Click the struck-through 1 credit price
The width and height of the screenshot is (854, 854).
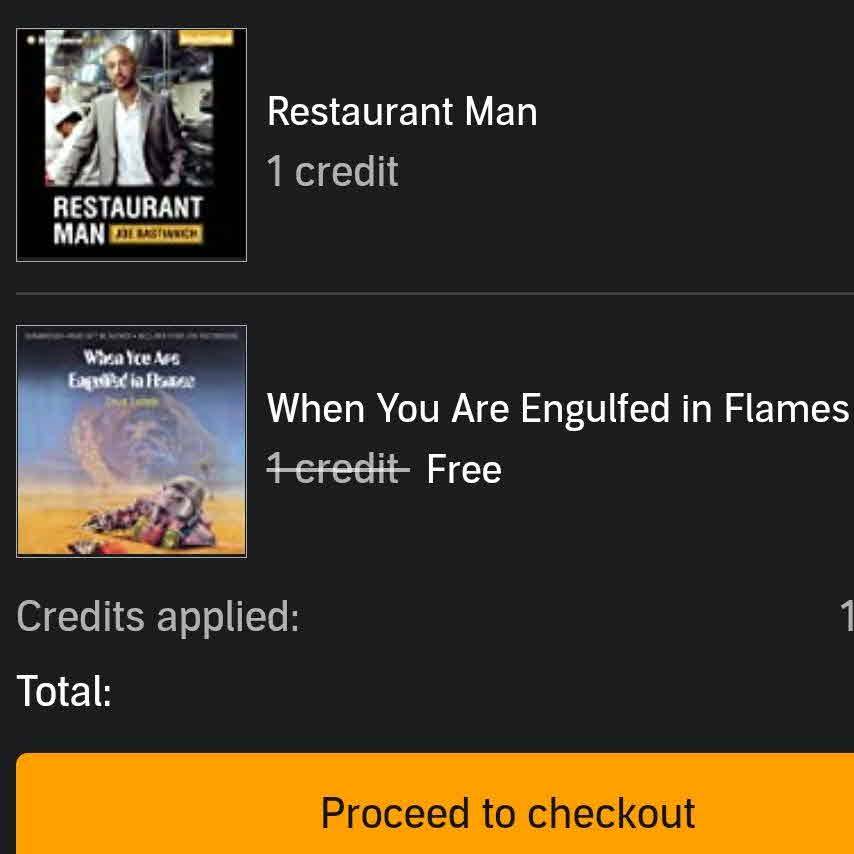338,469
